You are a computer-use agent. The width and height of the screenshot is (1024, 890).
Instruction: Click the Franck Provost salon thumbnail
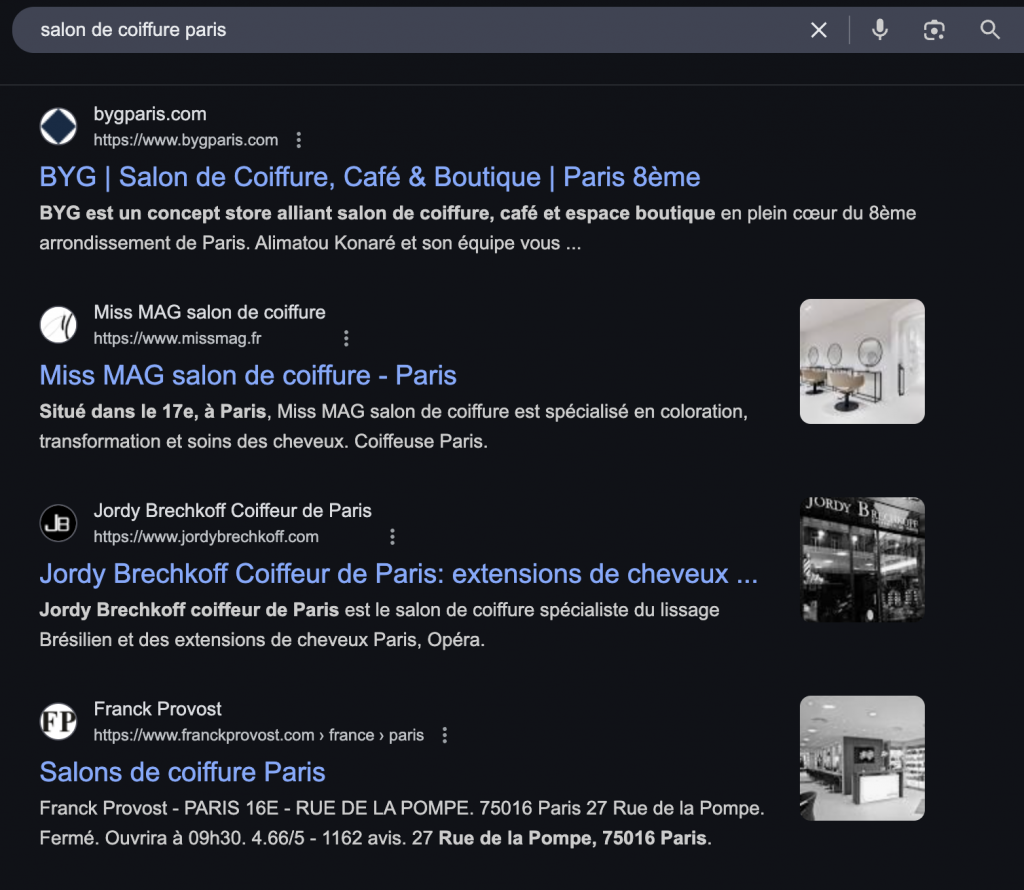point(862,757)
